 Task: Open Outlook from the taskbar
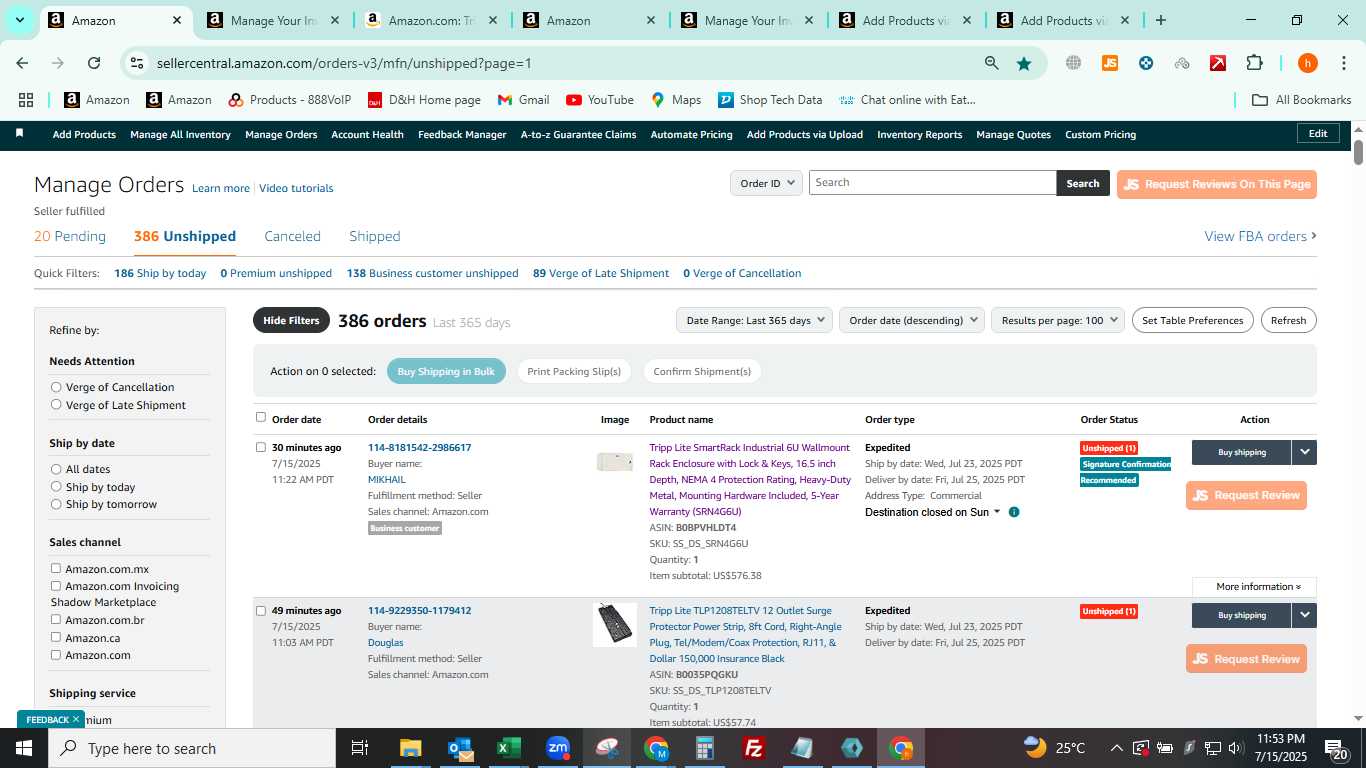click(x=460, y=748)
